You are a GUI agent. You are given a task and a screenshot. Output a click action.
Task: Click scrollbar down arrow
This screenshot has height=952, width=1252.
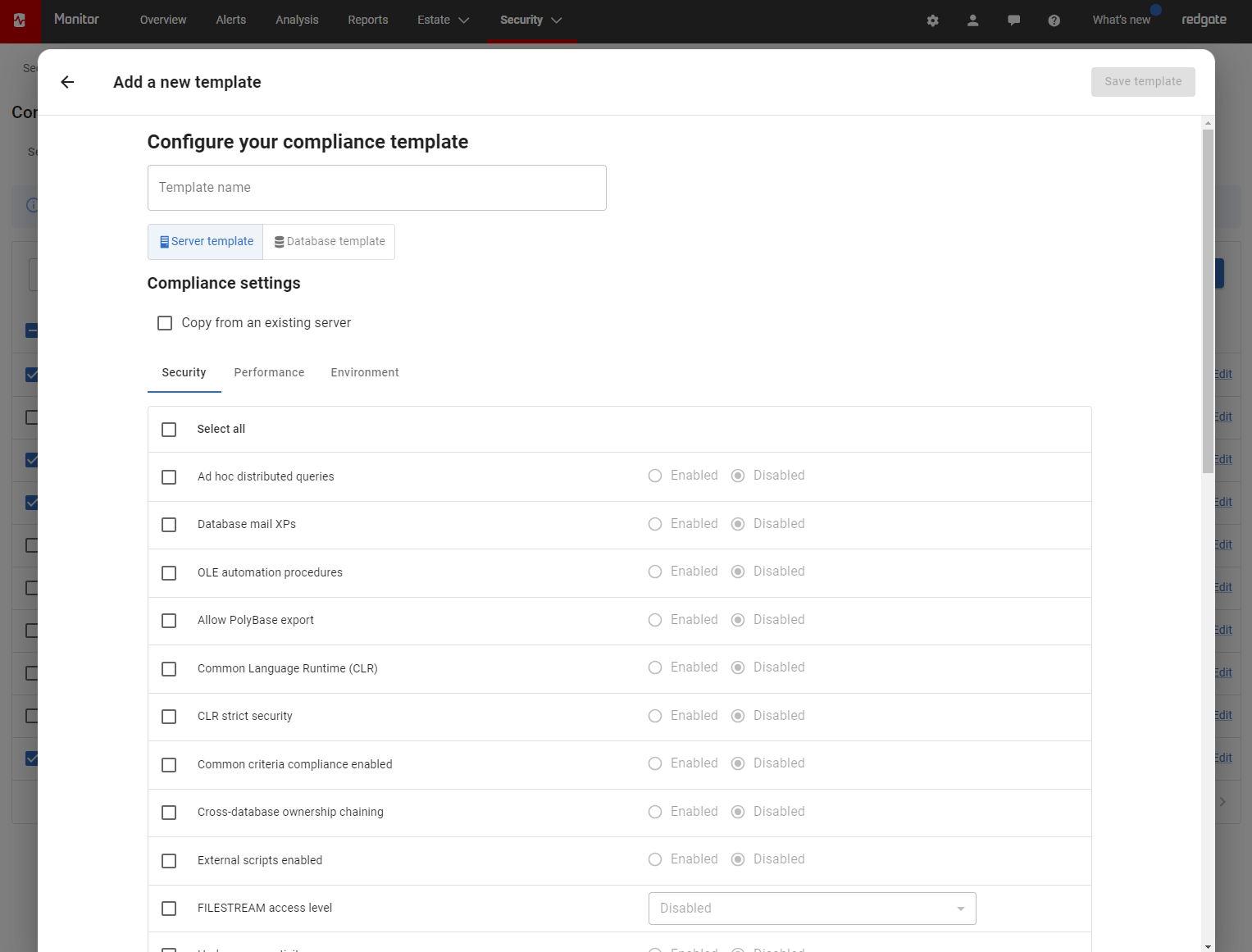[x=1208, y=945]
